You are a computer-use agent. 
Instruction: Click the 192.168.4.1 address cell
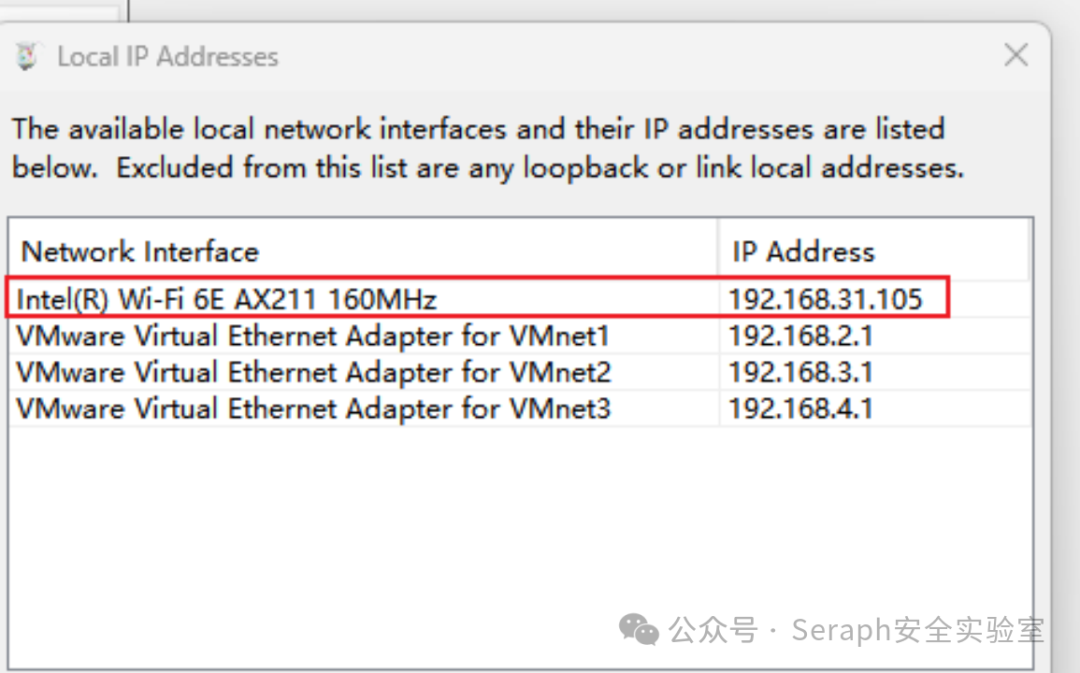click(x=801, y=409)
